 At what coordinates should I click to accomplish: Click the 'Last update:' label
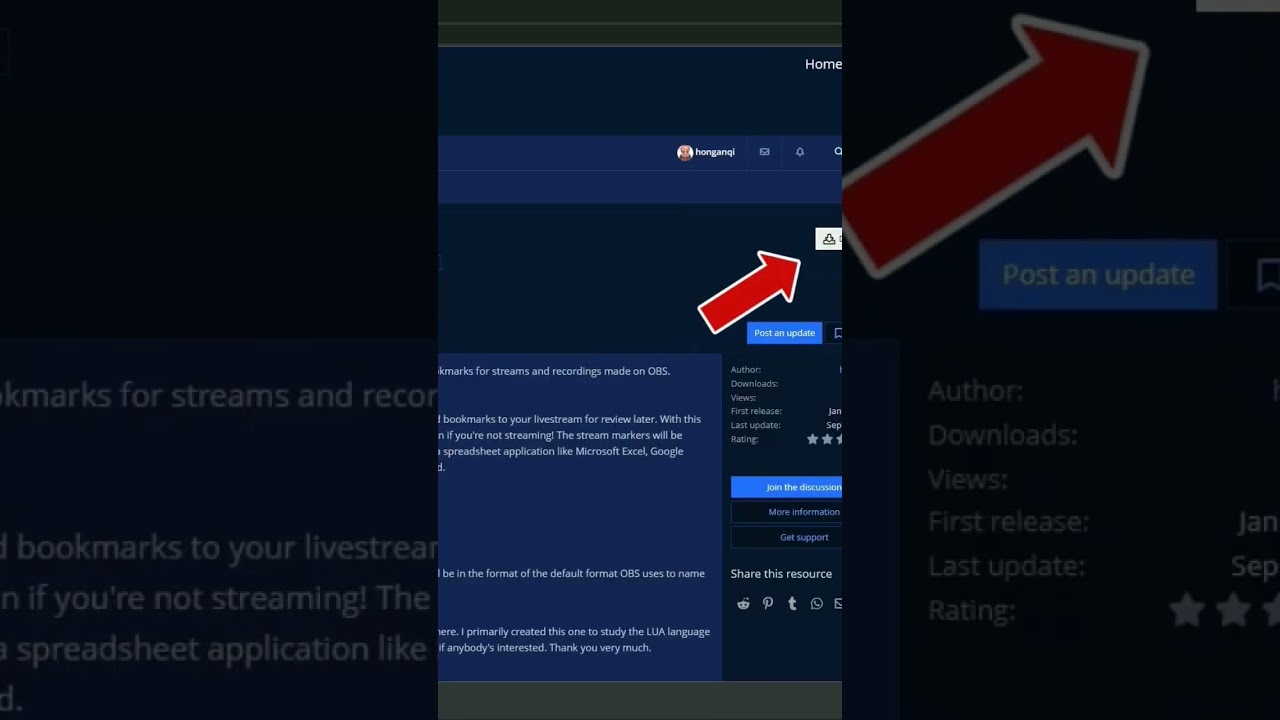[755, 425]
